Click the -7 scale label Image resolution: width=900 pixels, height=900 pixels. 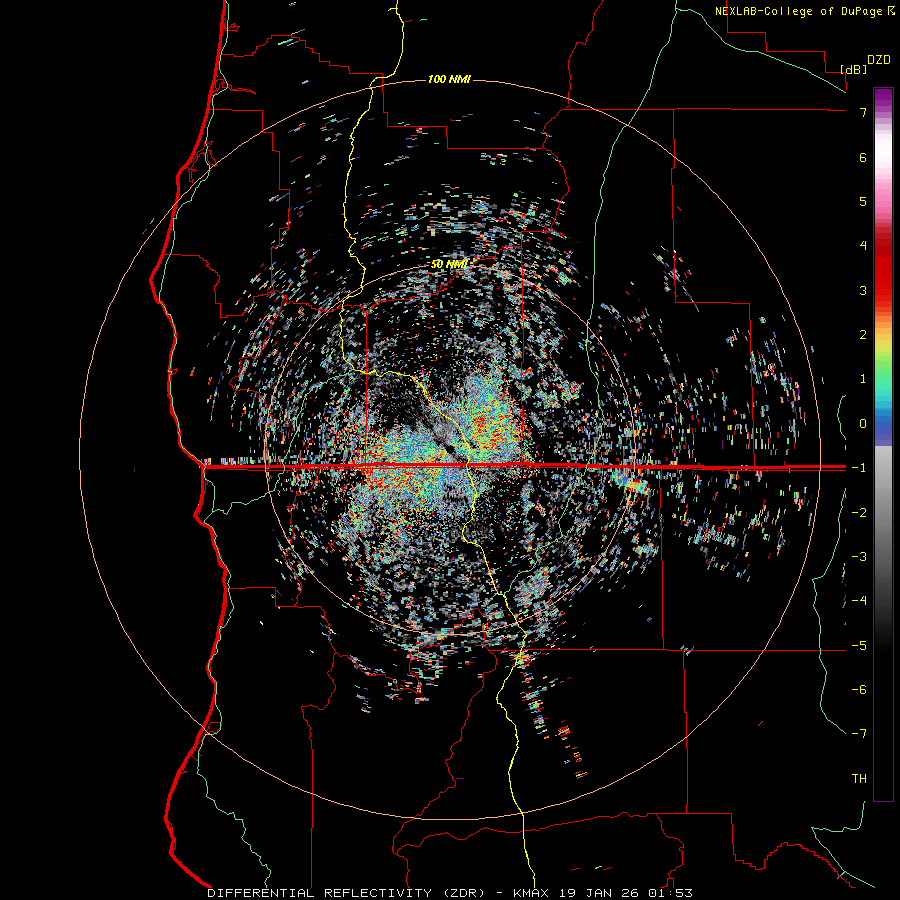click(859, 734)
